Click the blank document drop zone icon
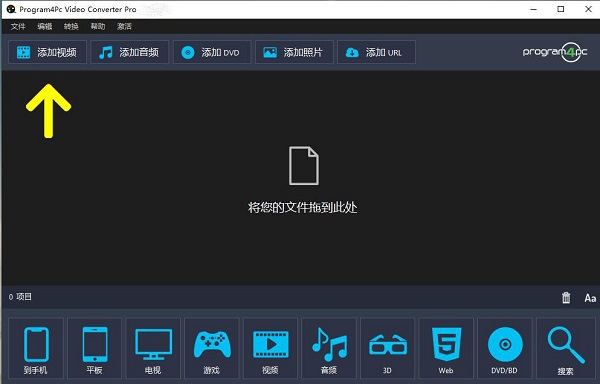600x384 pixels. pos(303,166)
